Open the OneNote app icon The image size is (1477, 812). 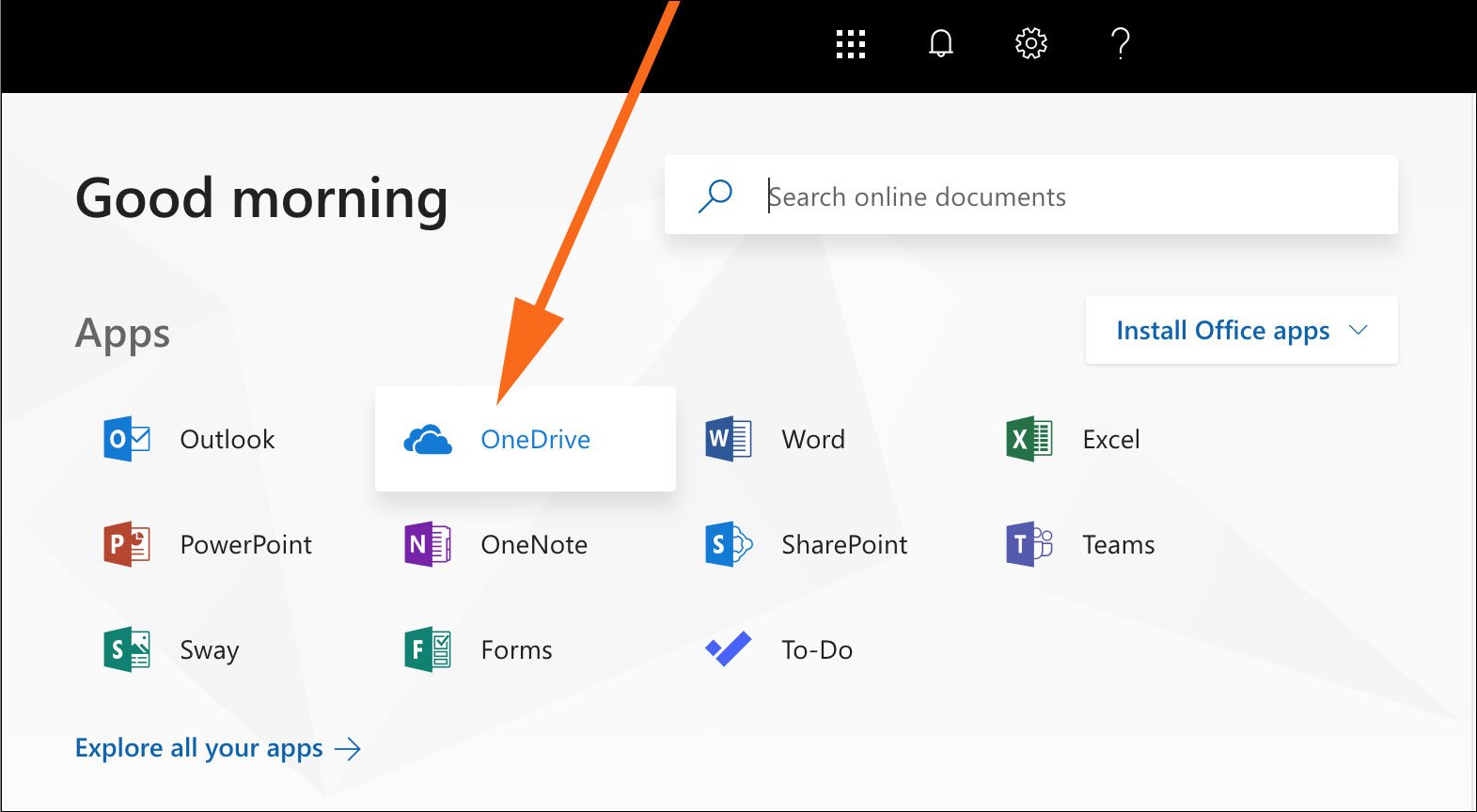click(428, 544)
